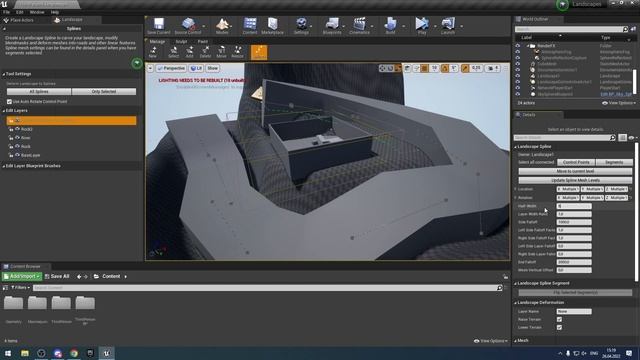Click the Control Points select button
Image resolution: width=640 pixels, height=360 pixels.
pyautogui.click(x=576, y=162)
